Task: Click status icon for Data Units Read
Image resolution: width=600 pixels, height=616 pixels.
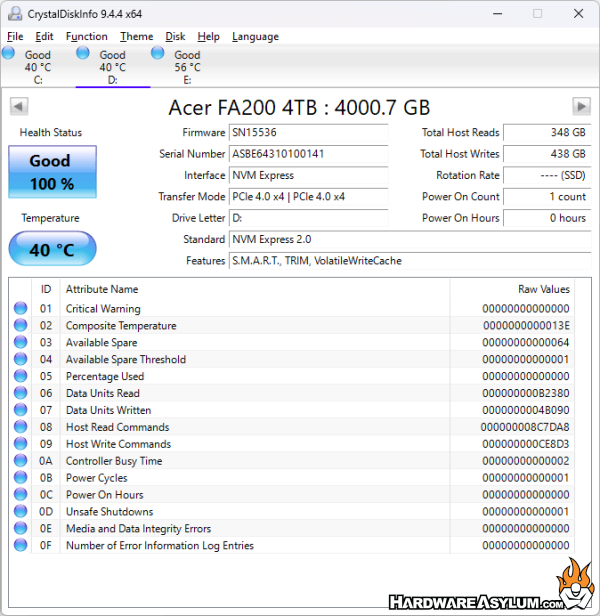Action: [20, 393]
